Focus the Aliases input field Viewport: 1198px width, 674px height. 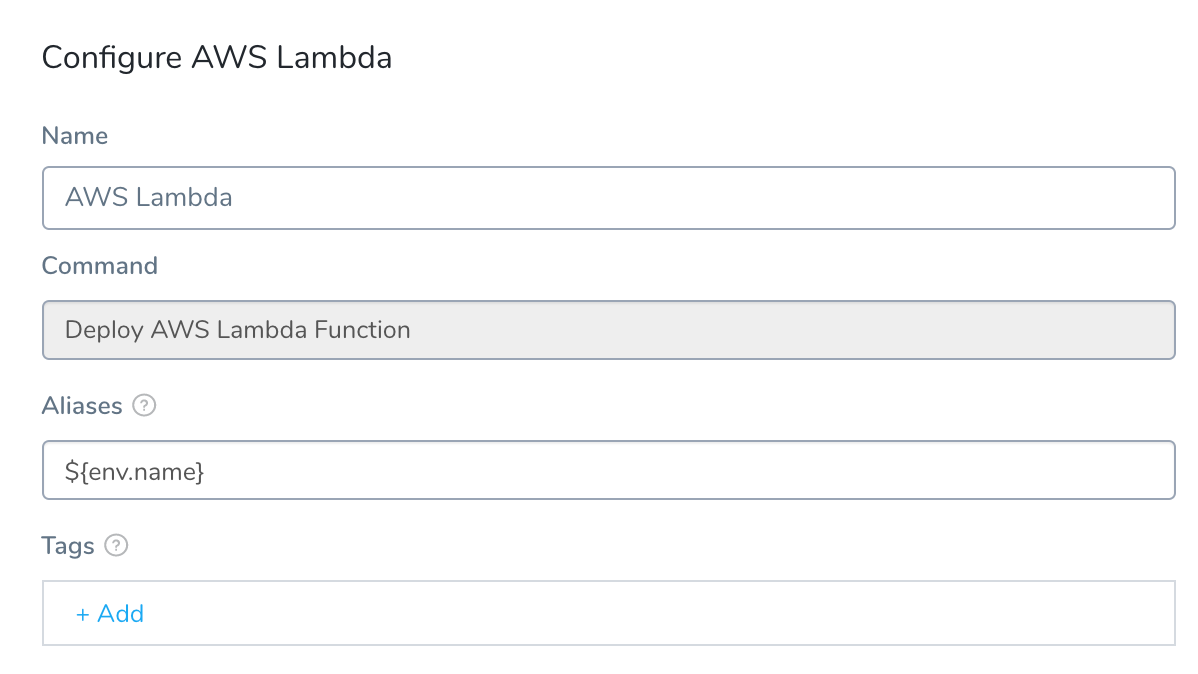click(608, 470)
